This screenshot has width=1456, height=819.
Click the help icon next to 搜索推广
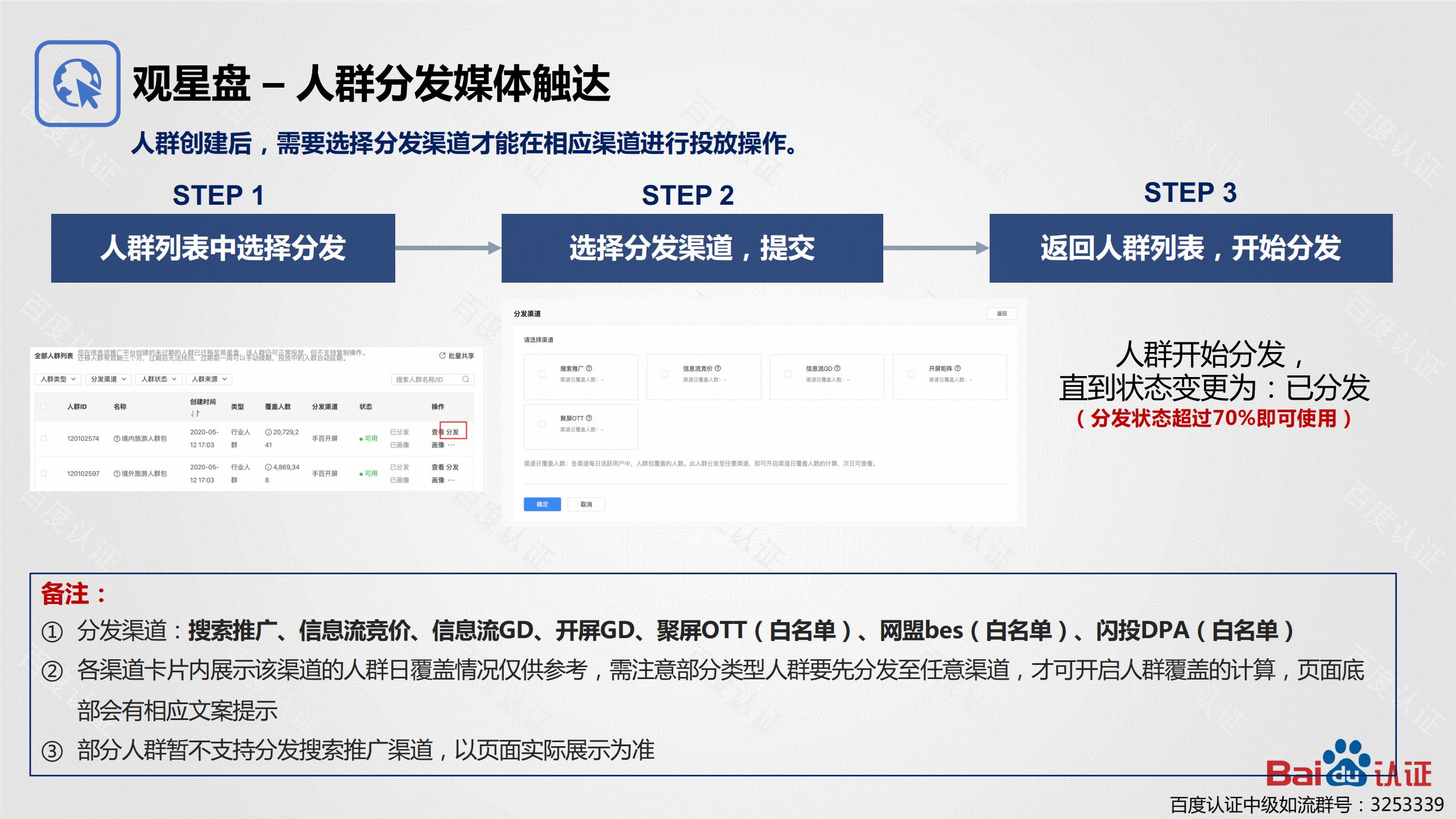click(589, 368)
